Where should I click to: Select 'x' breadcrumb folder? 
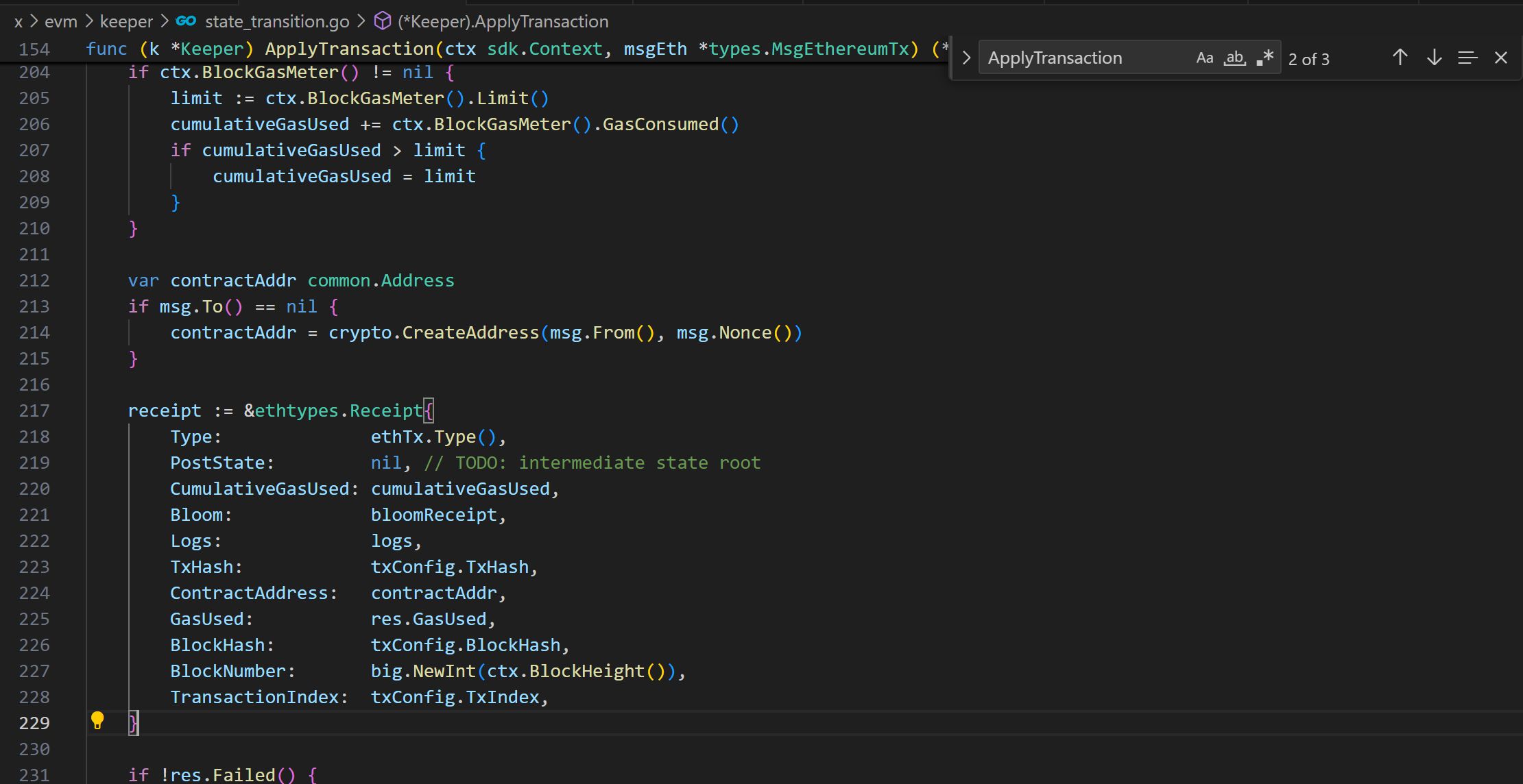pos(19,22)
